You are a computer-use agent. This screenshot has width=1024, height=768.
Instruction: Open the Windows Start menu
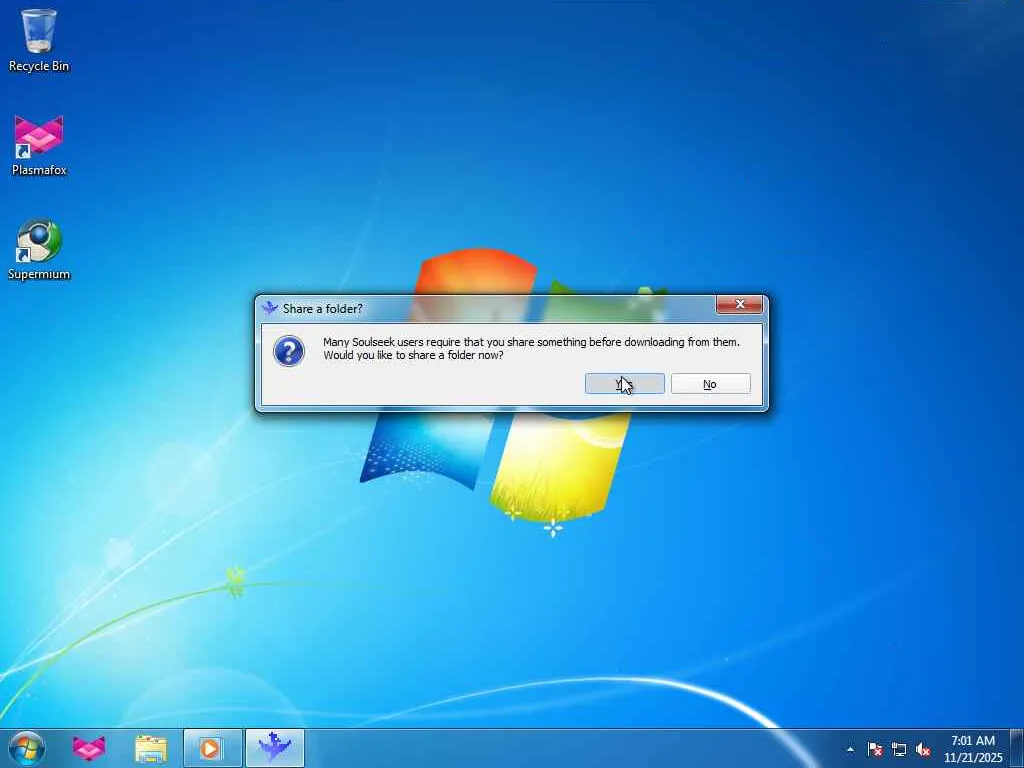27,748
